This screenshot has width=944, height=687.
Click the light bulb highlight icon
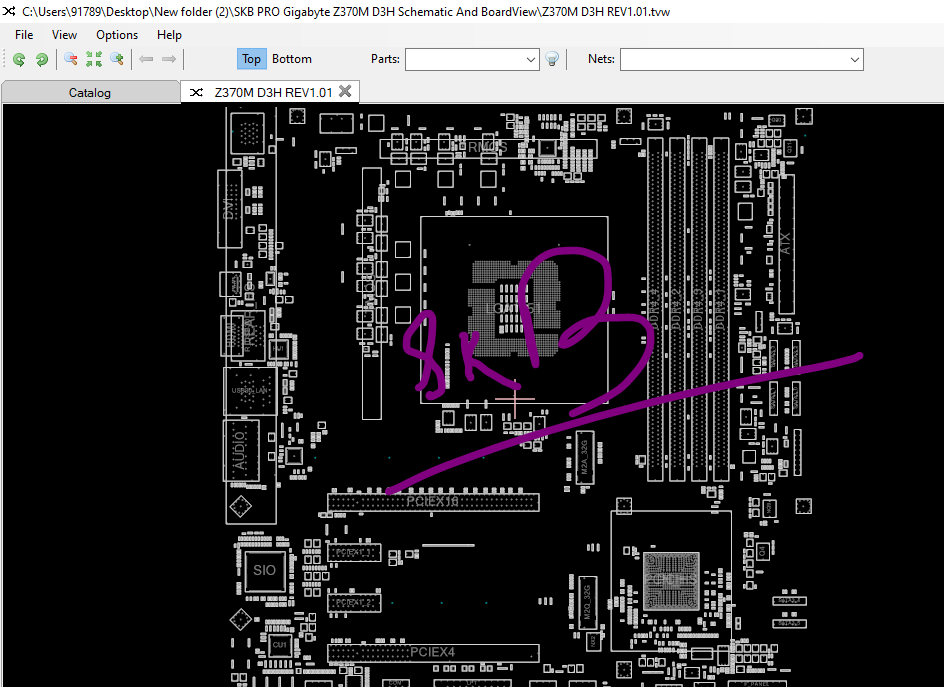tap(551, 59)
